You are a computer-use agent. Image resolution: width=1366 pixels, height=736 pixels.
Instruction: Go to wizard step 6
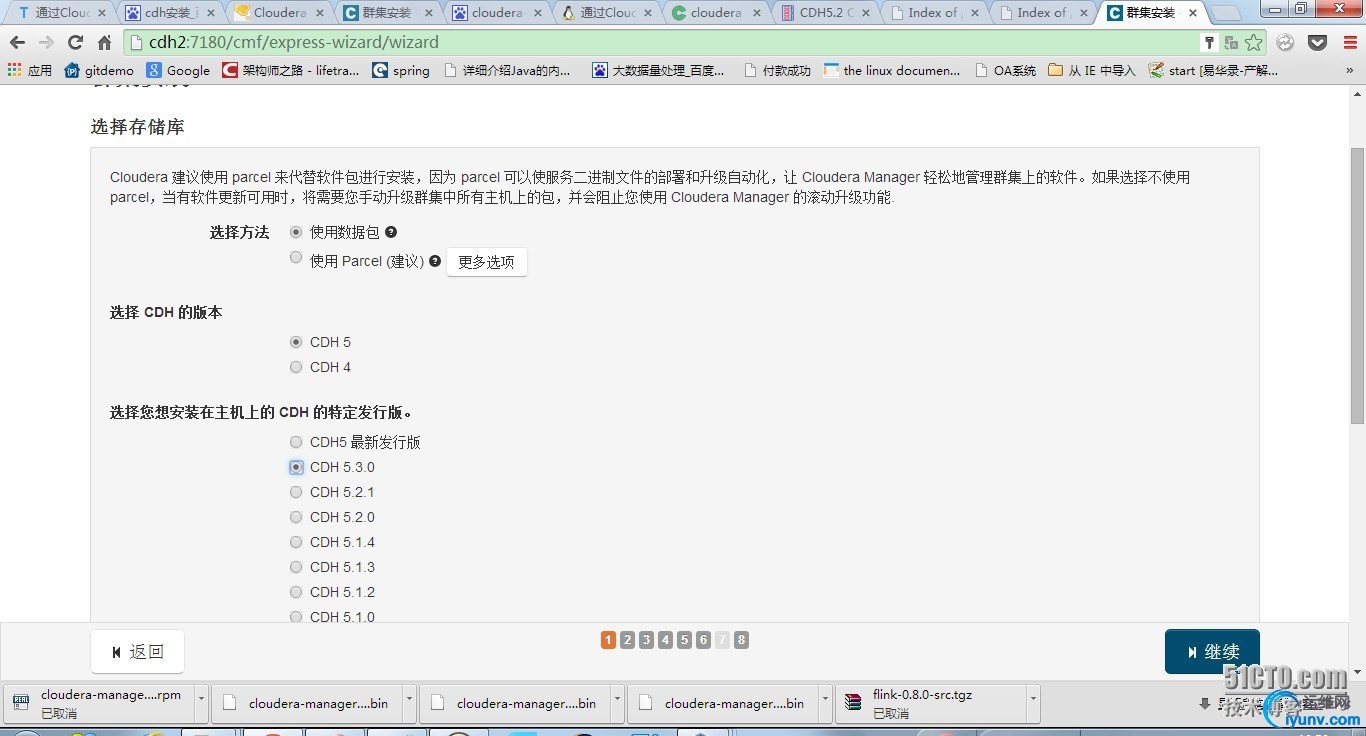[703, 640]
